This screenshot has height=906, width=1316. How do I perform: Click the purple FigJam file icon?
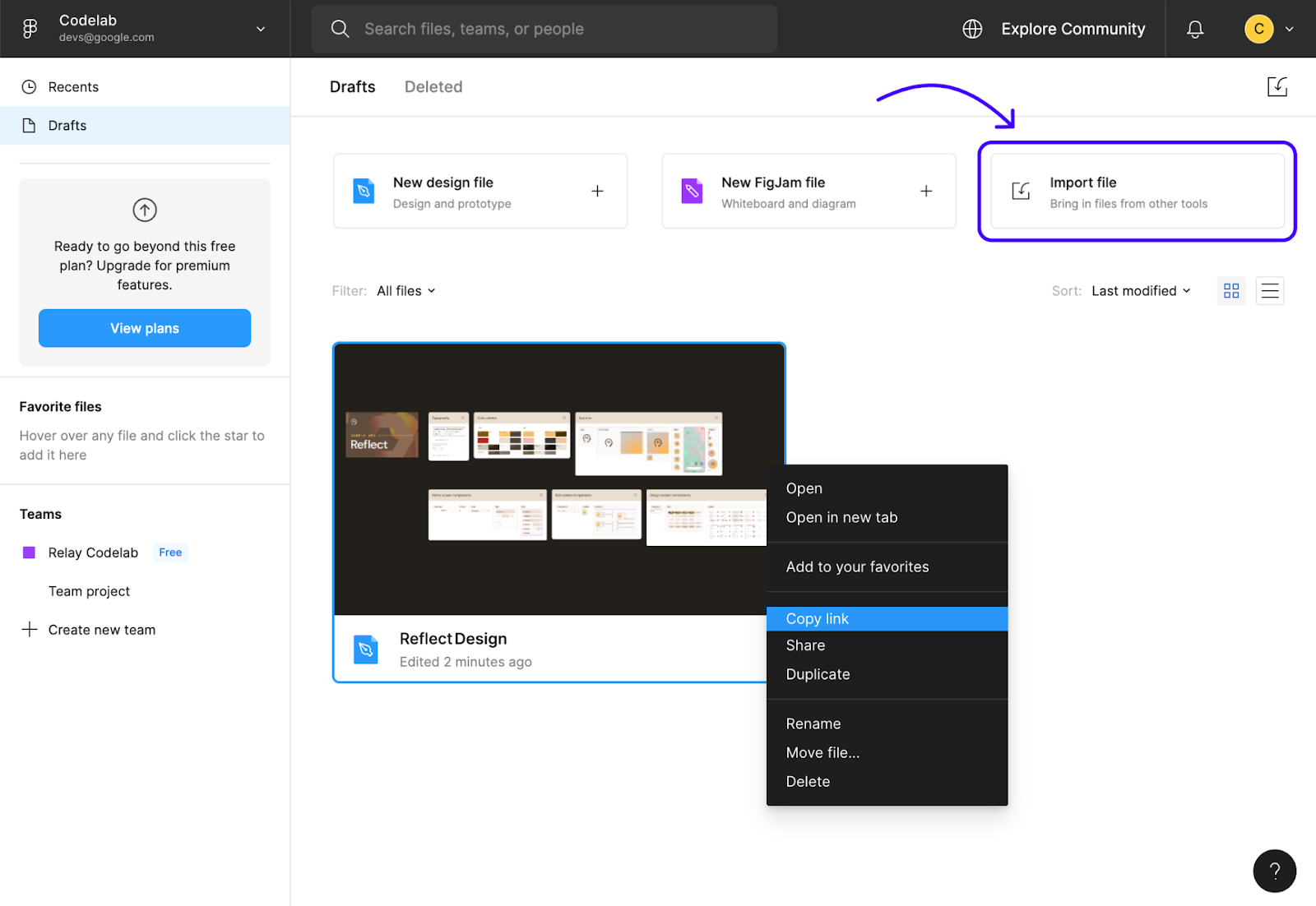(692, 191)
